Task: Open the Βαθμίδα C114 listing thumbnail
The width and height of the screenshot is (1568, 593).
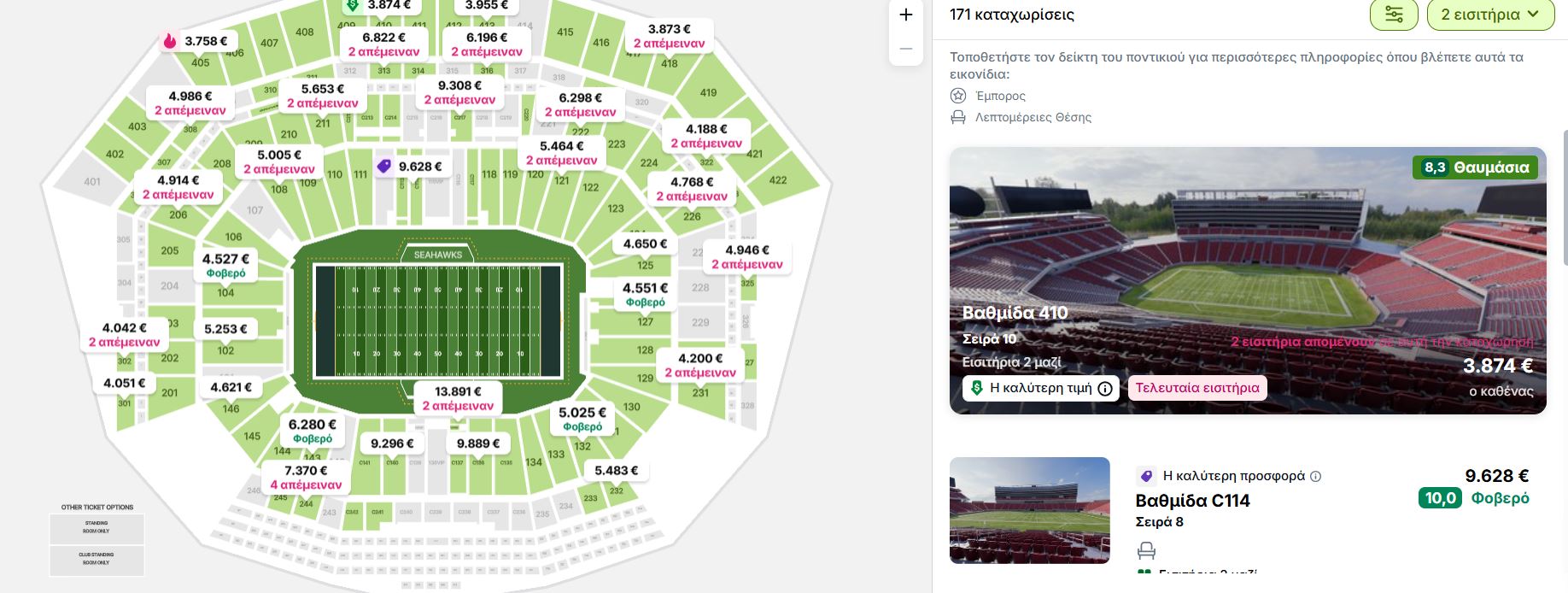Action: pyautogui.click(x=1029, y=510)
